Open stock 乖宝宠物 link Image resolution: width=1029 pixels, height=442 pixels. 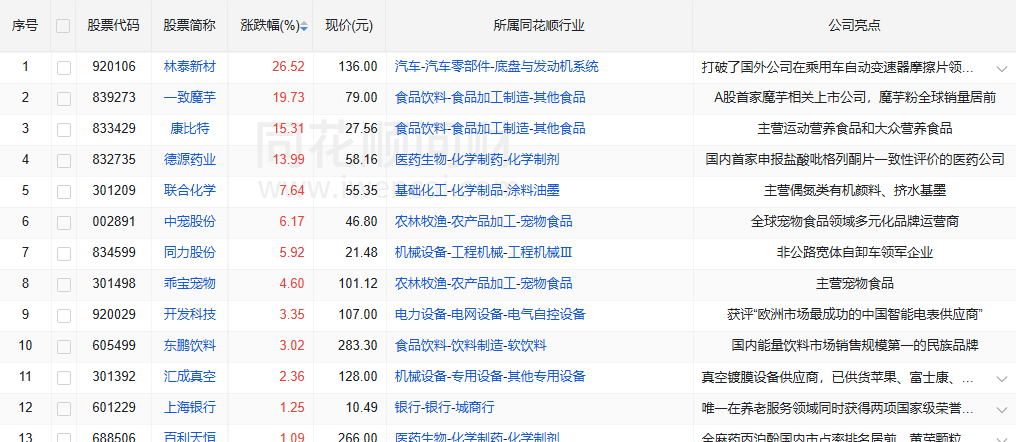click(x=190, y=283)
